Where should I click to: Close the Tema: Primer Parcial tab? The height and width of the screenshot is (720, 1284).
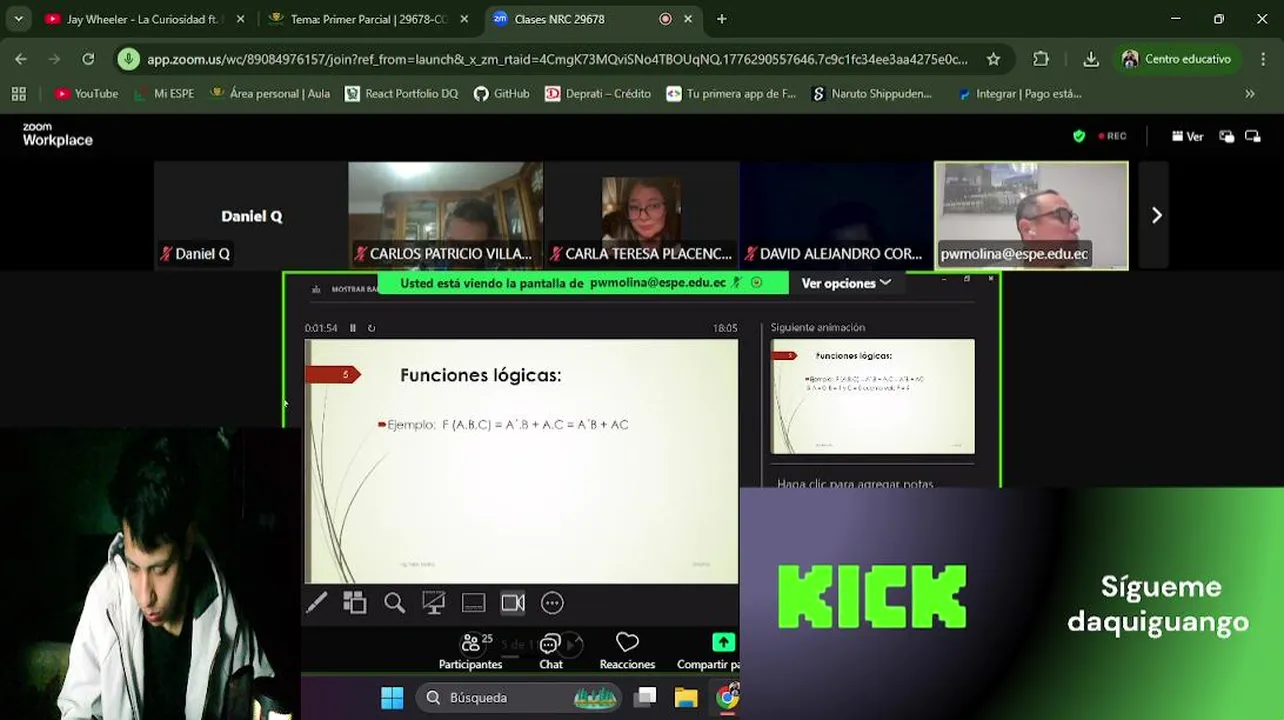(x=464, y=19)
